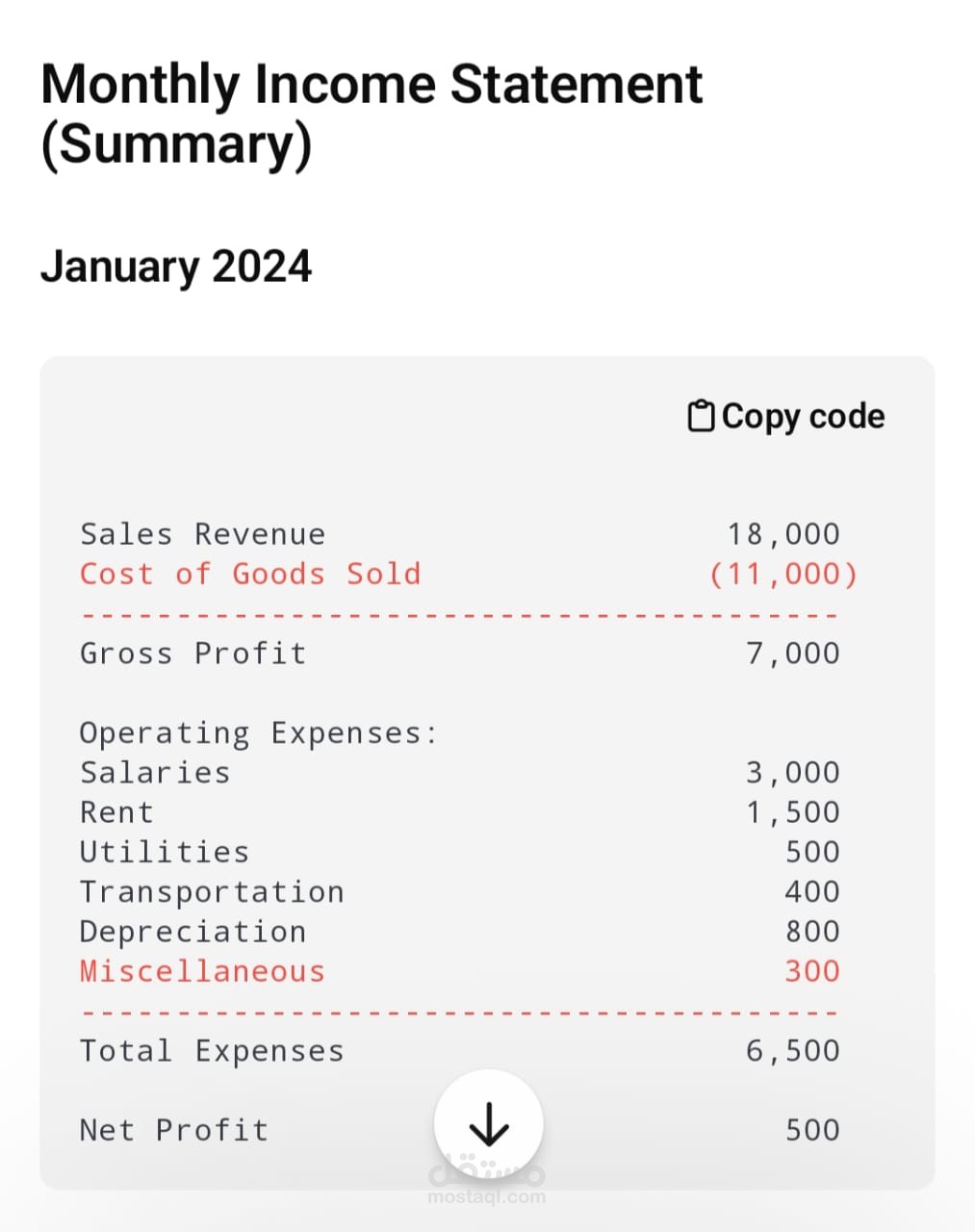Select the Monthly Income Statement heading
Screen dimensions: 975x1232
(x=372, y=114)
